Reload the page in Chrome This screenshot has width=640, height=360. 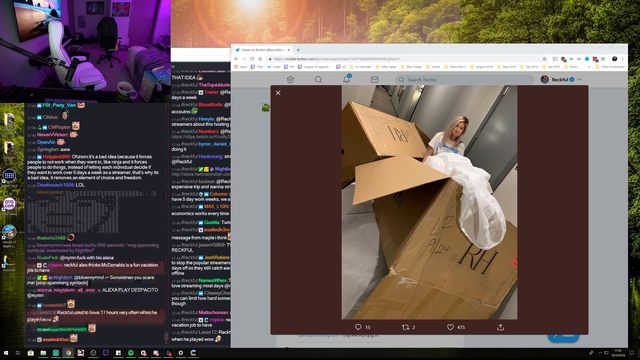252,59
